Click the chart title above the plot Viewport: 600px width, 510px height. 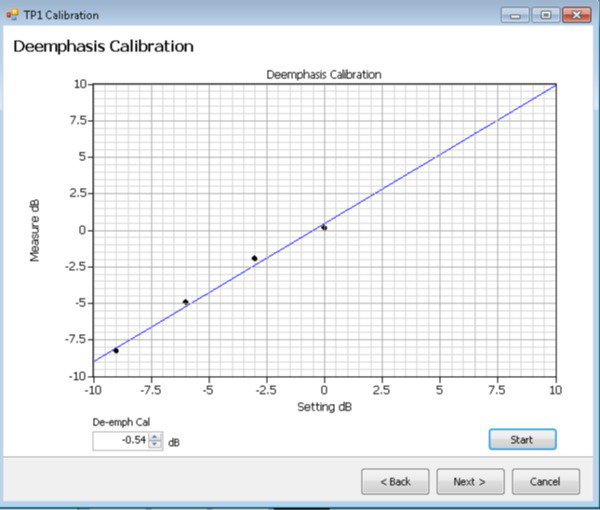323,75
